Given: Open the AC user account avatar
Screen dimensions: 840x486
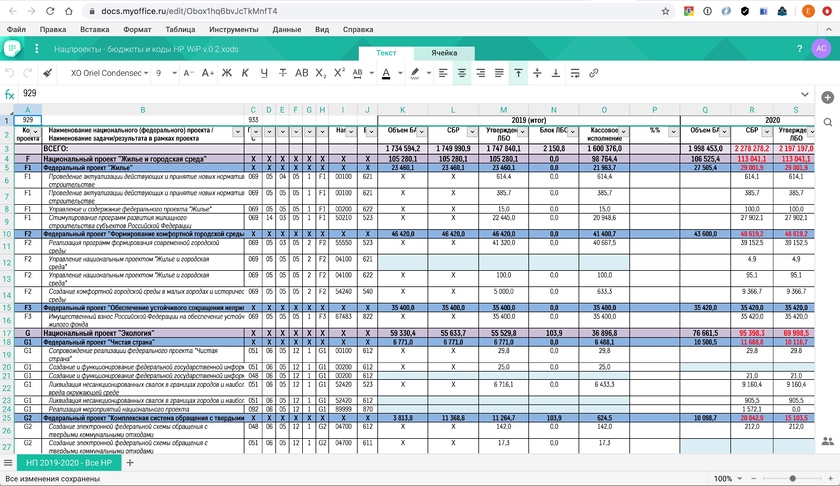Looking at the screenshot, I should click(x=819, y=50).
